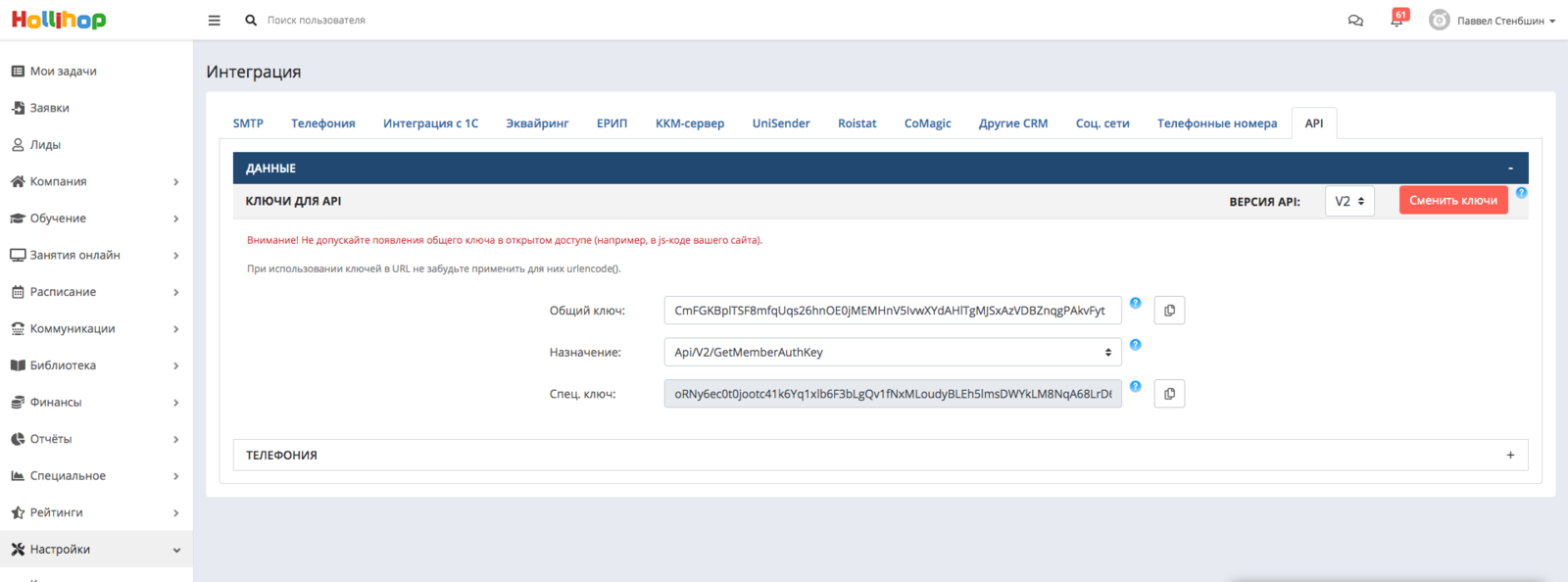Click help icon beside Назначение dropdown

[x=1135, y=345]
